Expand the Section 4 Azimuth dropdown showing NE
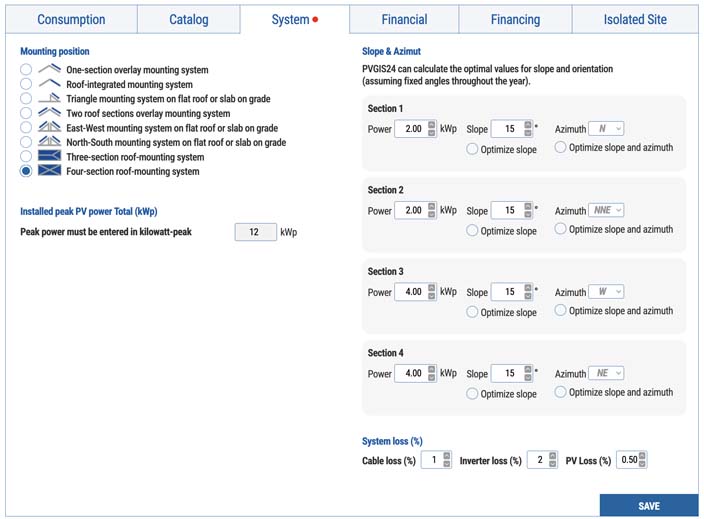704x519 pixels. 606,373
